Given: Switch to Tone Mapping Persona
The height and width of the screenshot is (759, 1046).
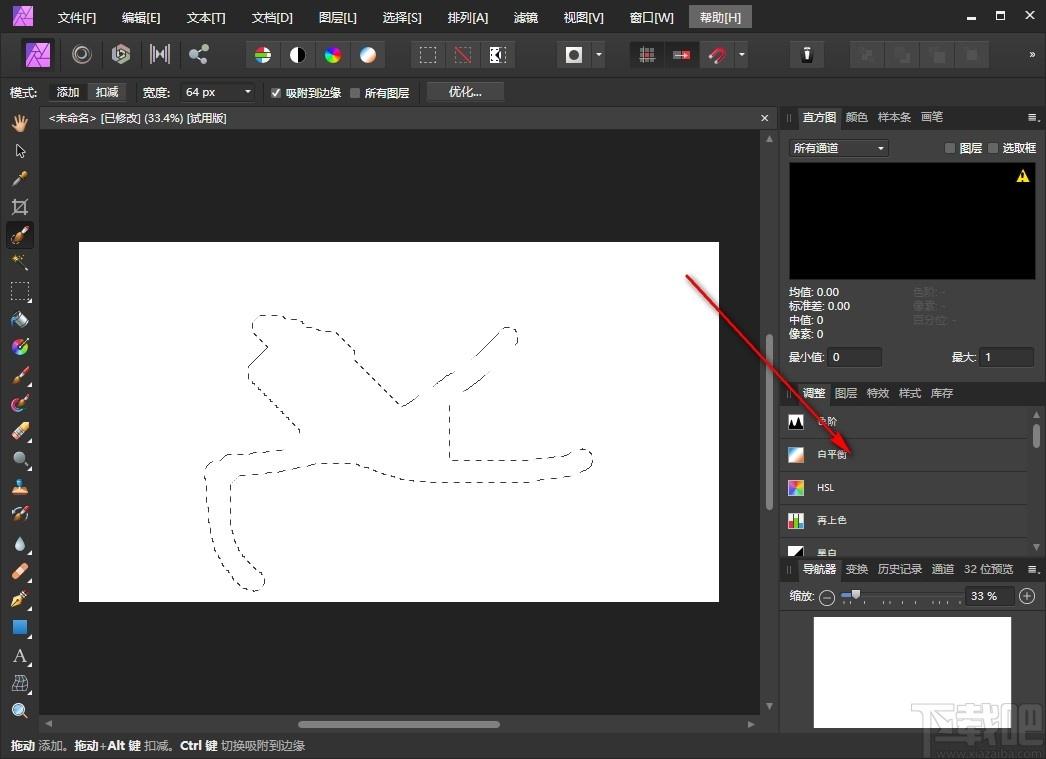Looking at the screenshot, I should tap(159, 54).
